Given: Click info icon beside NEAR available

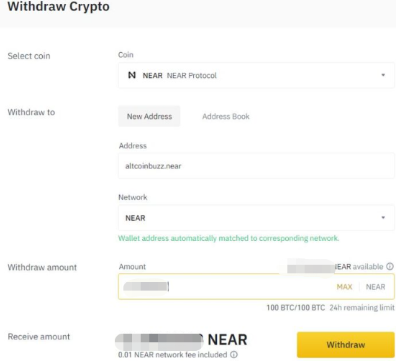Looking at the screenshot, I should pyautogui.click(x=390, y=267).
